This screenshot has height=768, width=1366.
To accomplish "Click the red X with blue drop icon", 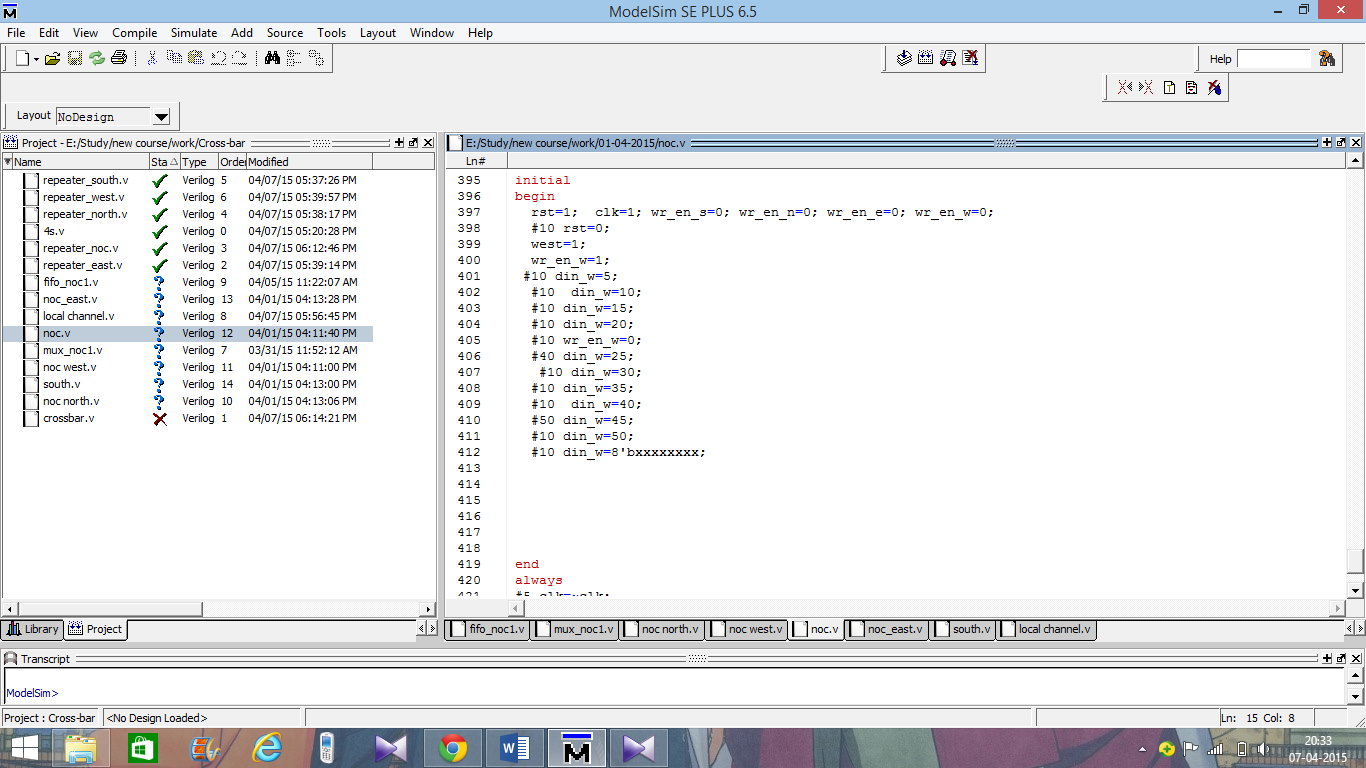I will point(1214,88).
